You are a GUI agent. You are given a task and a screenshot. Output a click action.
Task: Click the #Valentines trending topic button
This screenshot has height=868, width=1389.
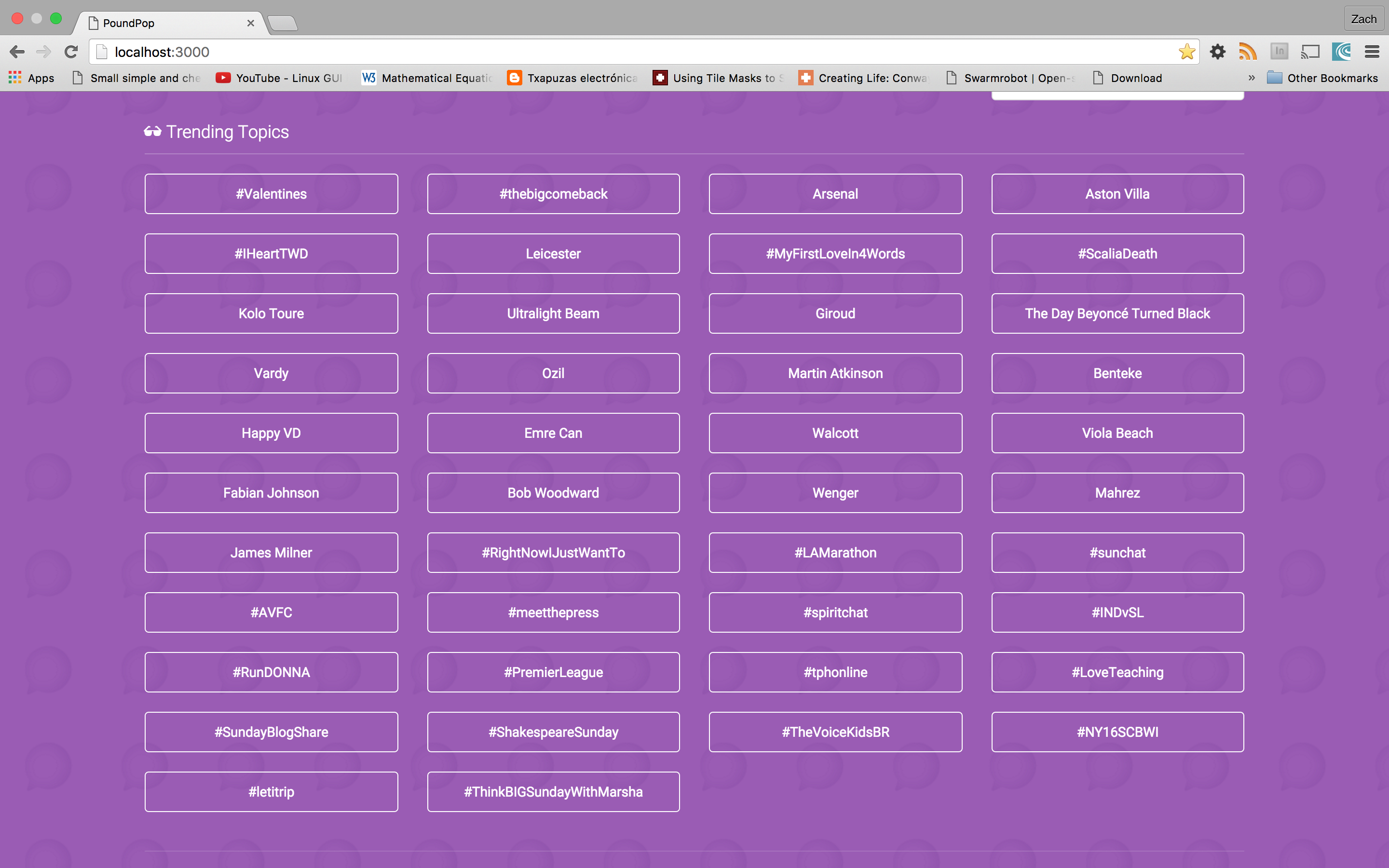[271, 194]
